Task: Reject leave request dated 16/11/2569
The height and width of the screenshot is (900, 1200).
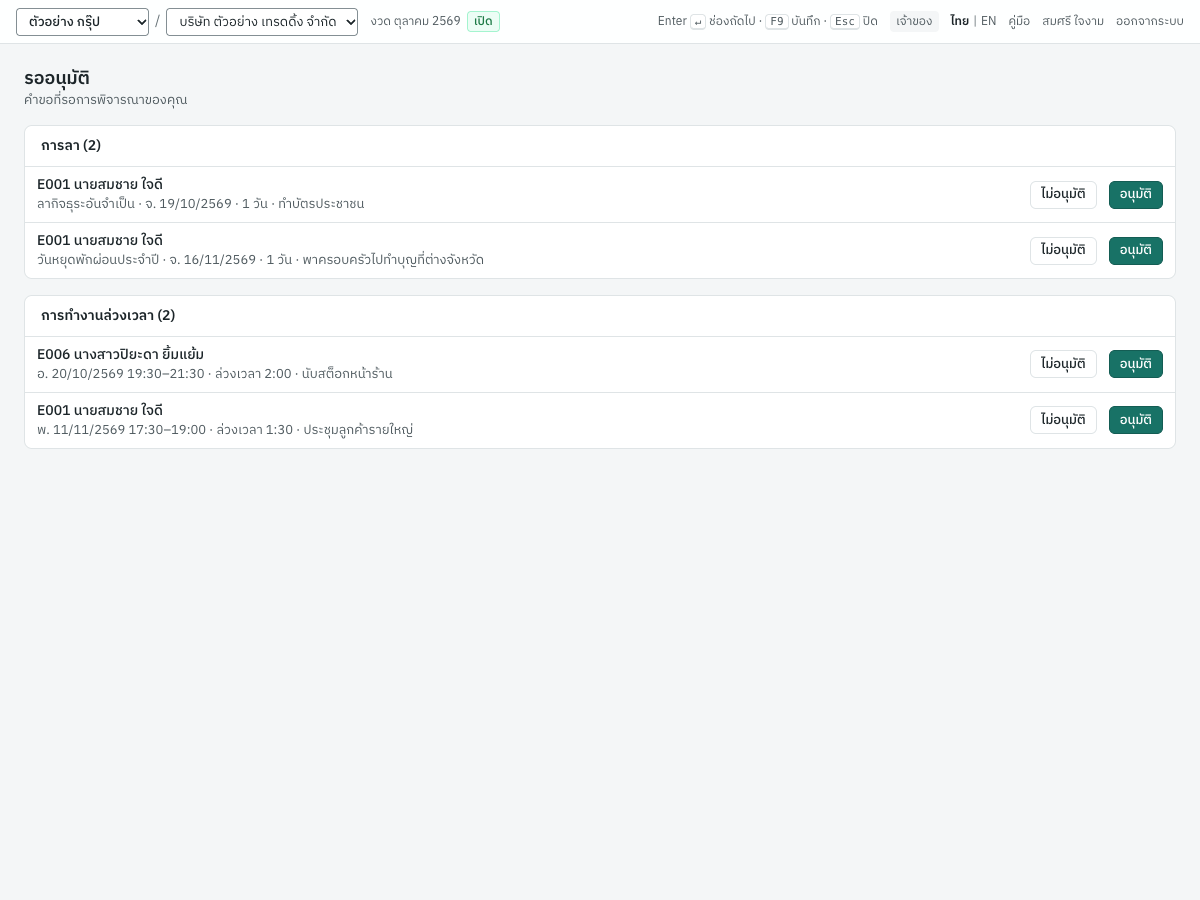Action: [x=1063, y=251]
